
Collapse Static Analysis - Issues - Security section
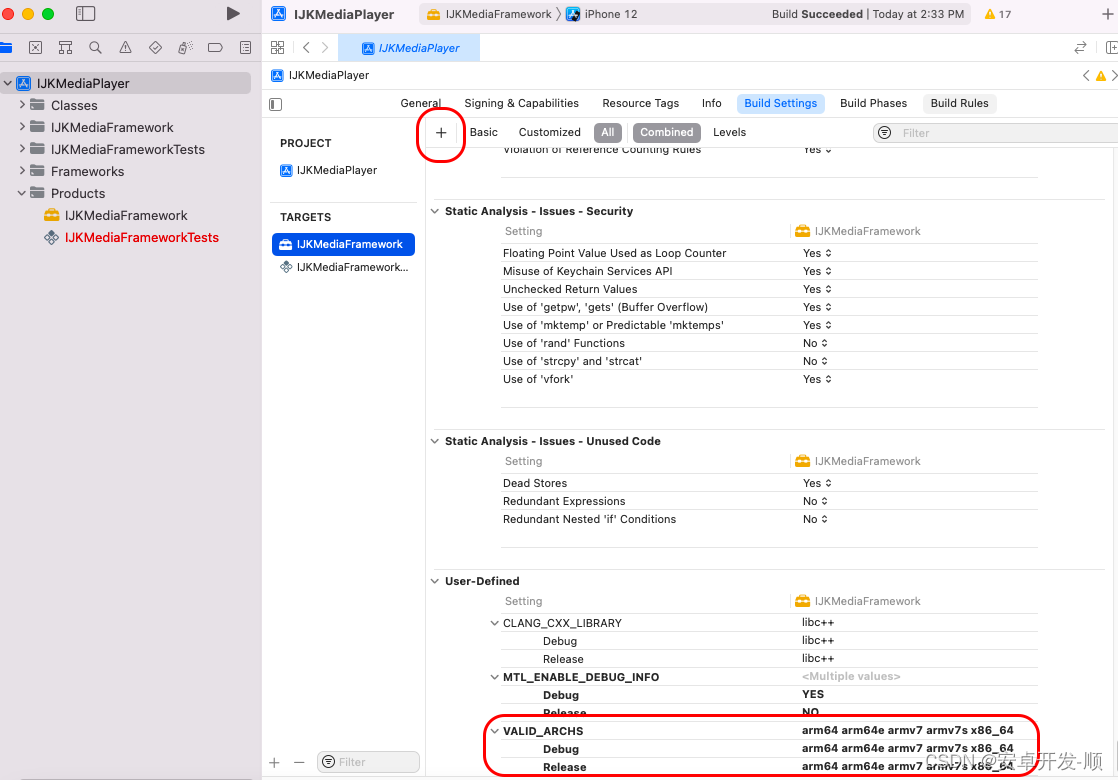(x=435, y=211)
